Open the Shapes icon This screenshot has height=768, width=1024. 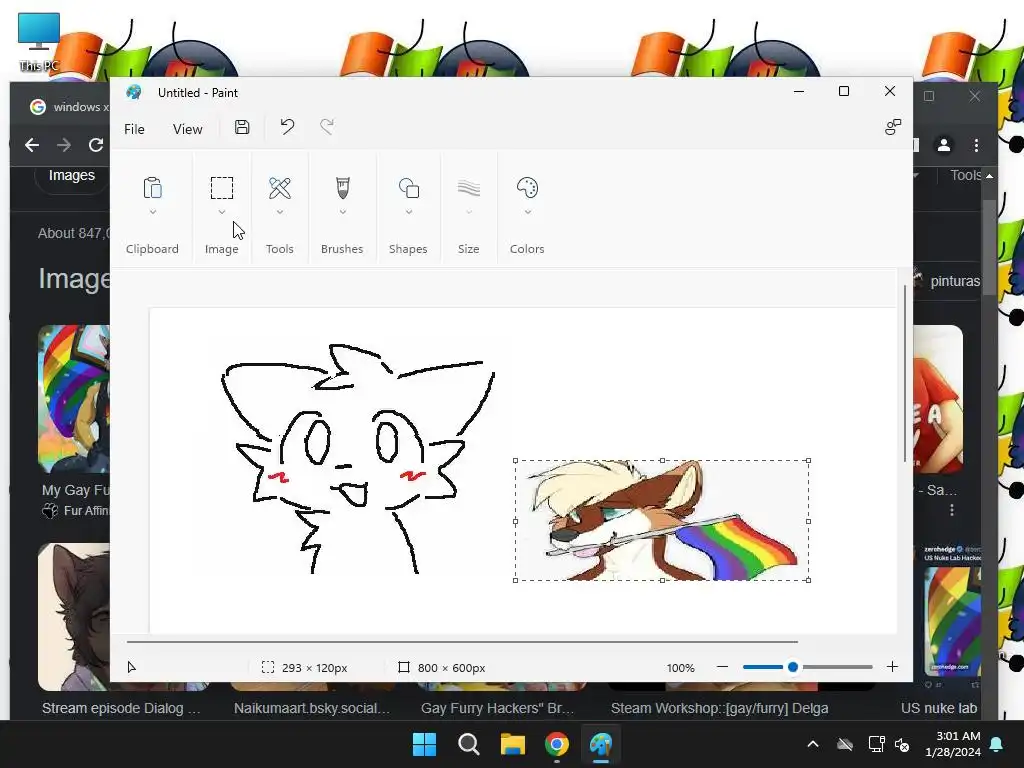409,188
